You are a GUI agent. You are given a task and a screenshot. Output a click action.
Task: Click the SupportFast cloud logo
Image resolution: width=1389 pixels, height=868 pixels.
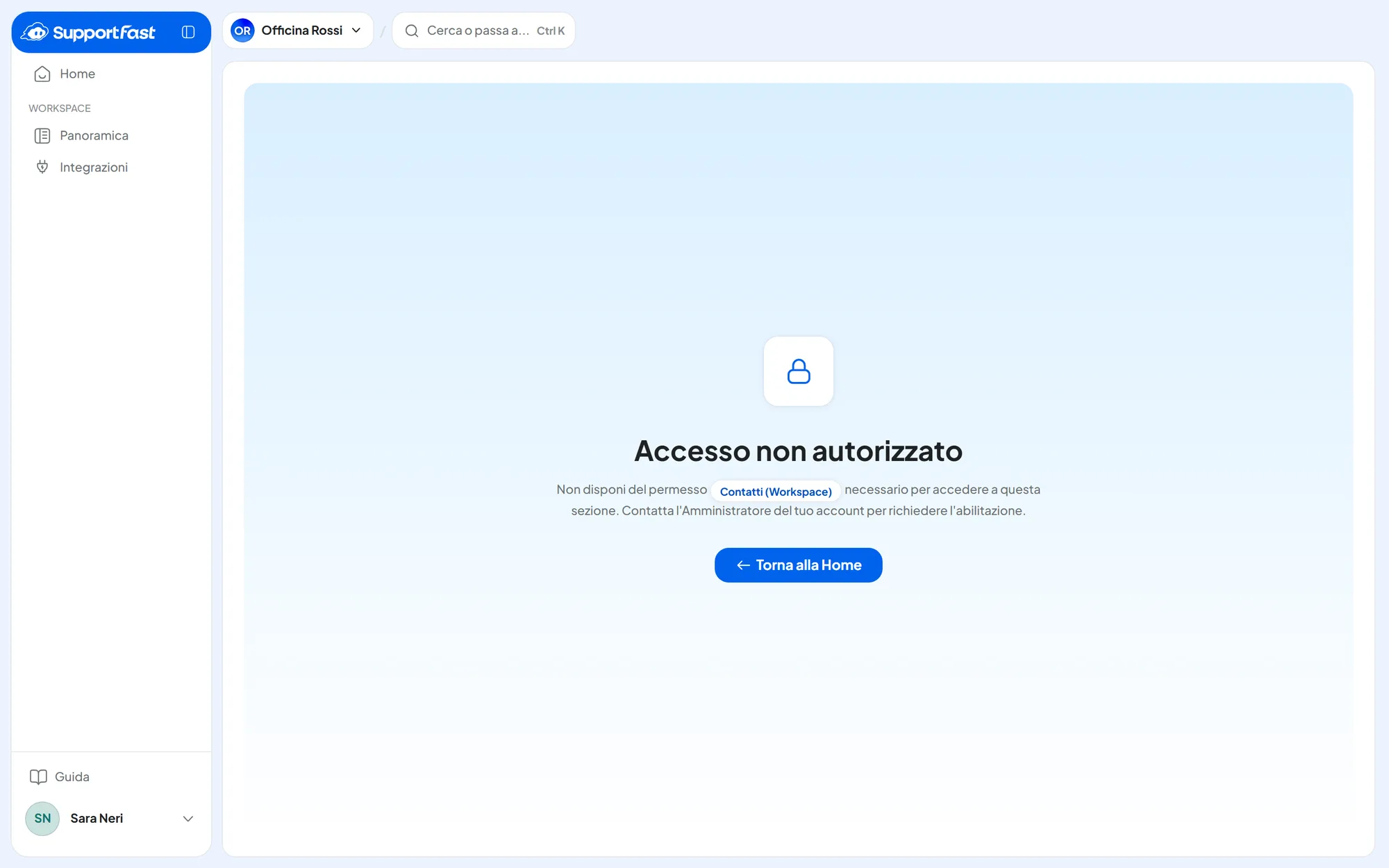pos(35,32)
